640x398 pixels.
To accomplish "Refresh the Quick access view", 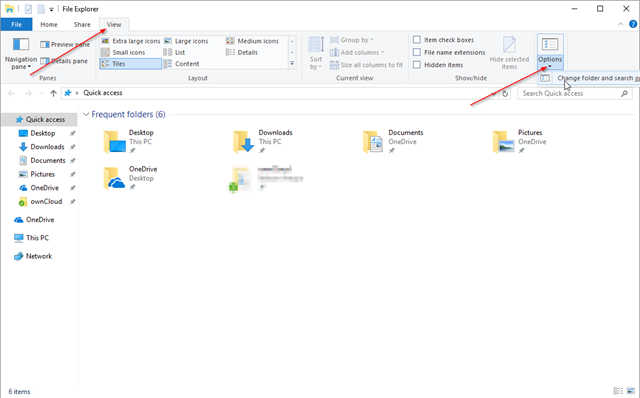I will tap(505, 93).
